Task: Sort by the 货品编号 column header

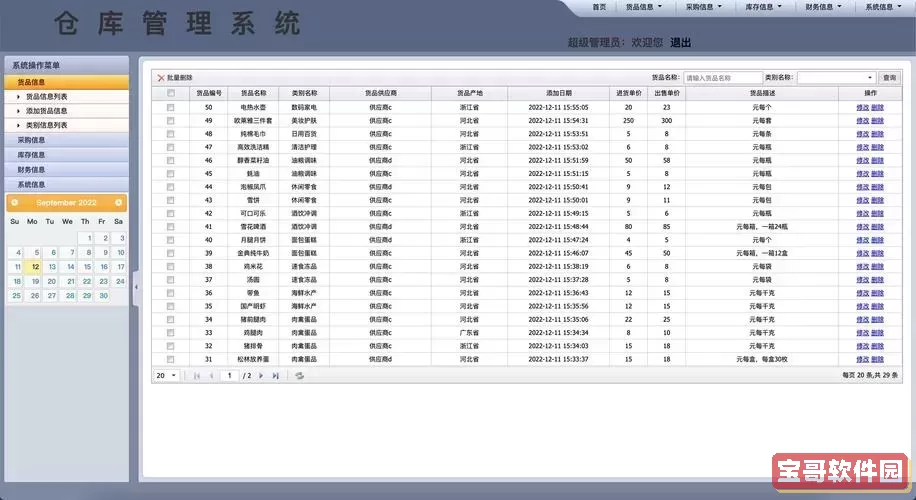Action: 209,93
